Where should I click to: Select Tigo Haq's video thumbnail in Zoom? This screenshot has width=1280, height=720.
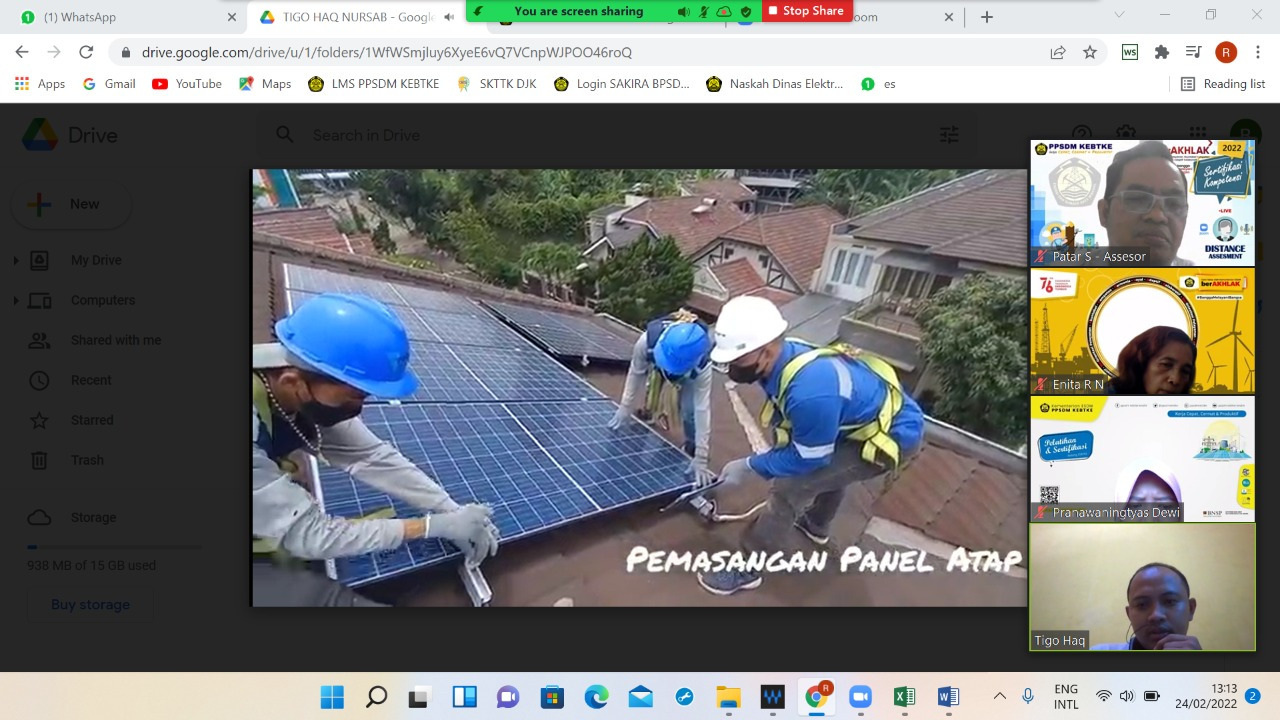(x=1142, y=586)
